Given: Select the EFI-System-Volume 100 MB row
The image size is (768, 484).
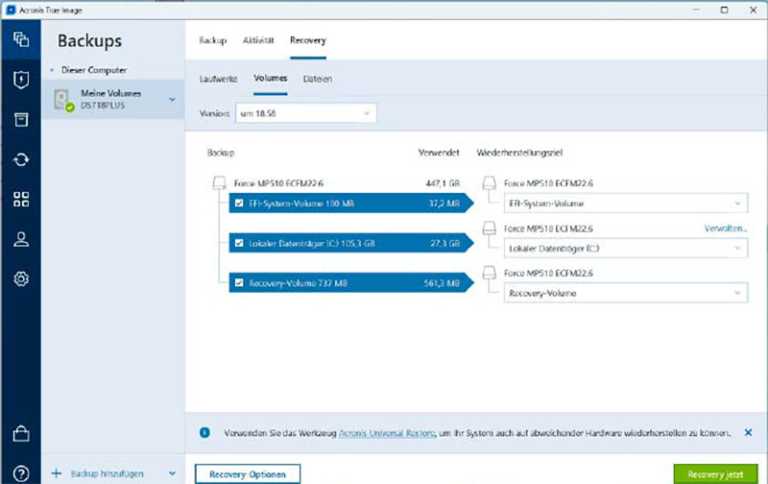Looking at the screenshot, I should [x=350, y=203].
